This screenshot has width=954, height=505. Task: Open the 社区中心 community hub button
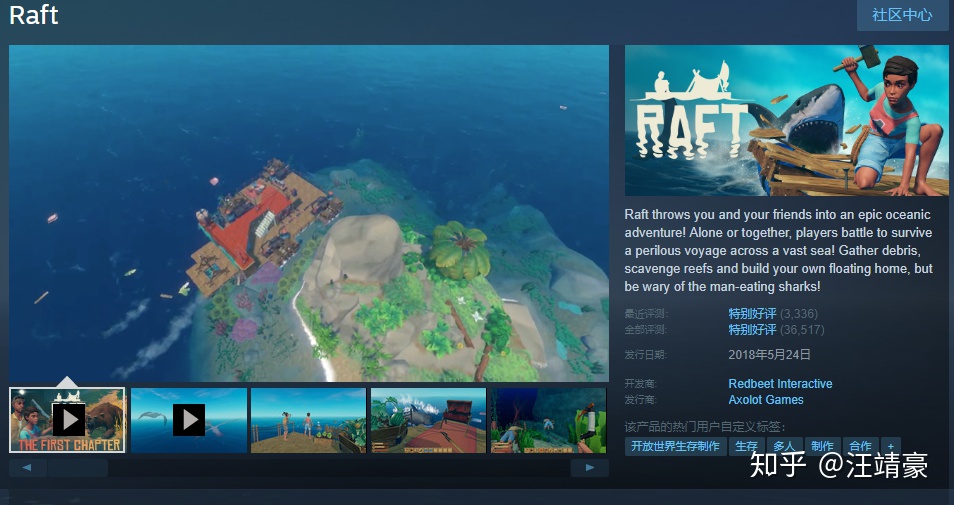[902, 15]
